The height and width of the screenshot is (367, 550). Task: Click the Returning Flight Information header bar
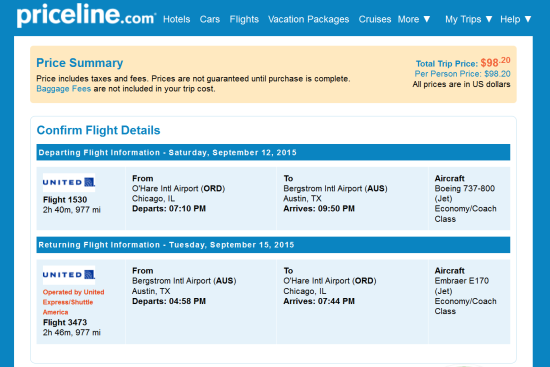tap(273, 245)
